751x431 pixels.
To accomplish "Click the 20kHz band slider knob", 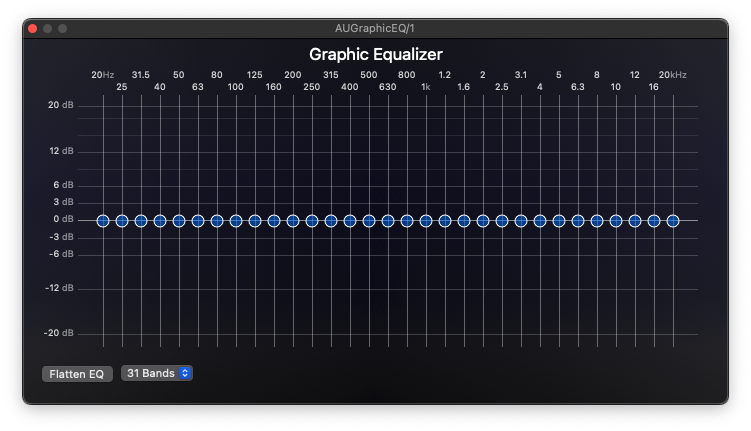I will (673, 221).
